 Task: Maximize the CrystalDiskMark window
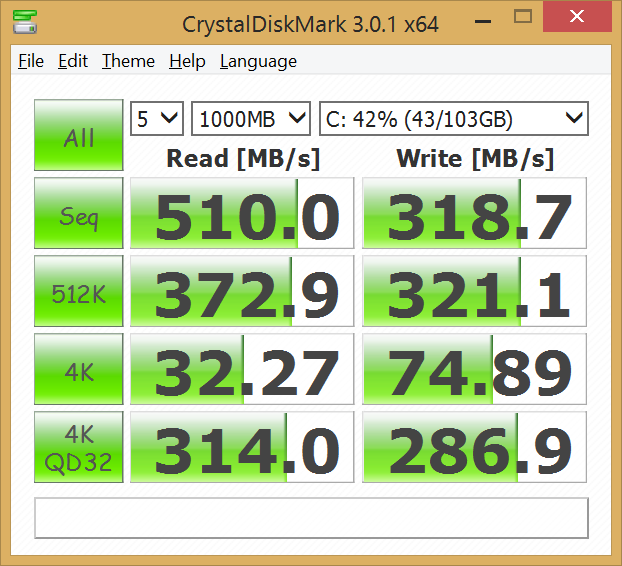pyautogui.click(x=523, y=17)
